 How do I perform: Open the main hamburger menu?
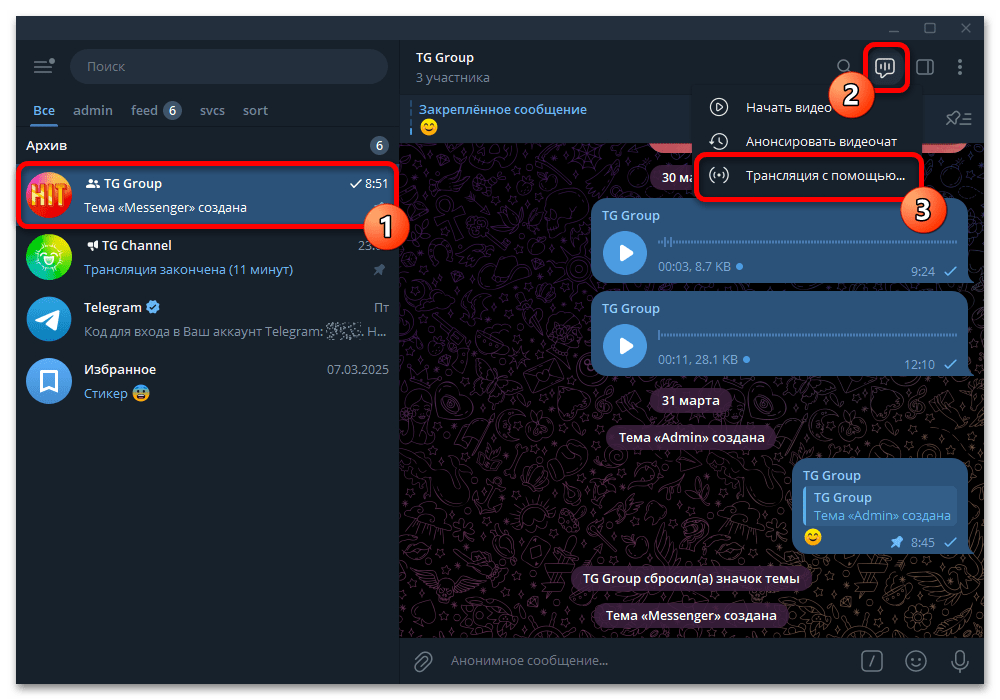pyautogui.click(x=43, y=66)
